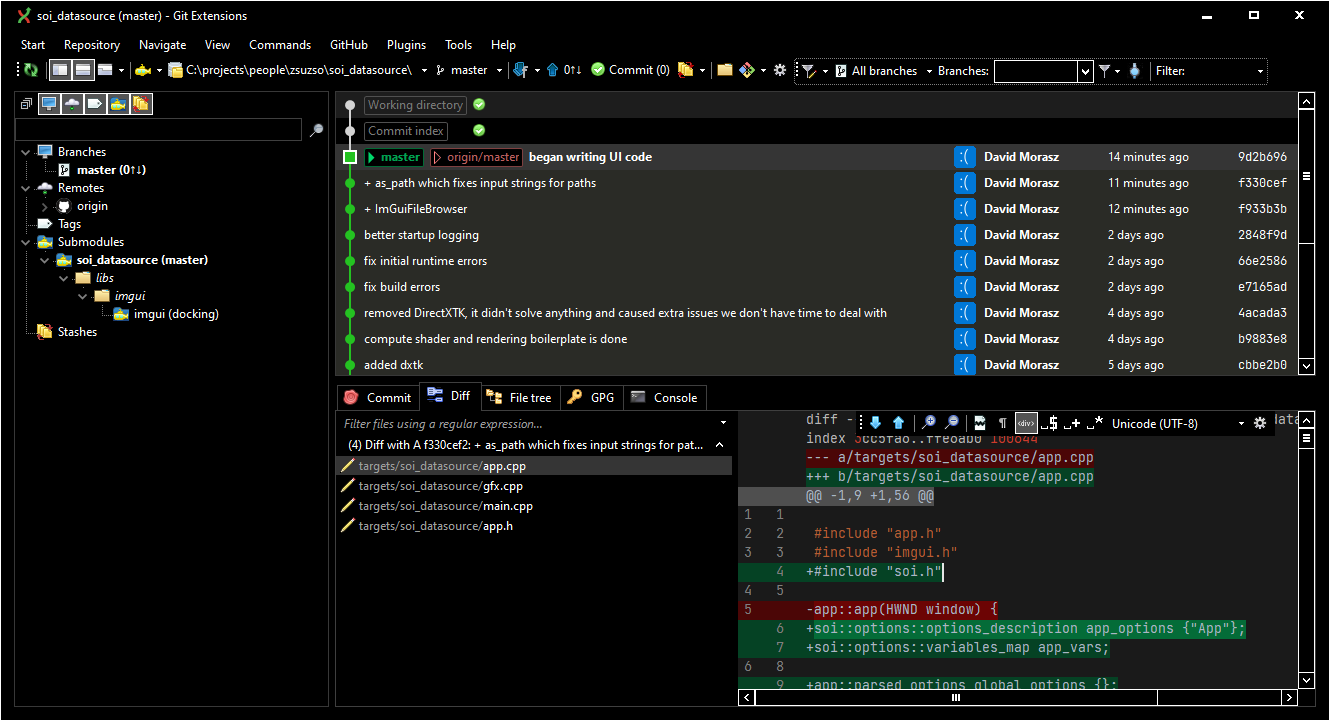Switch to the Commit tab
Image resolution: width=1330 pixels, height=721 pixels.
coord(377,398)
